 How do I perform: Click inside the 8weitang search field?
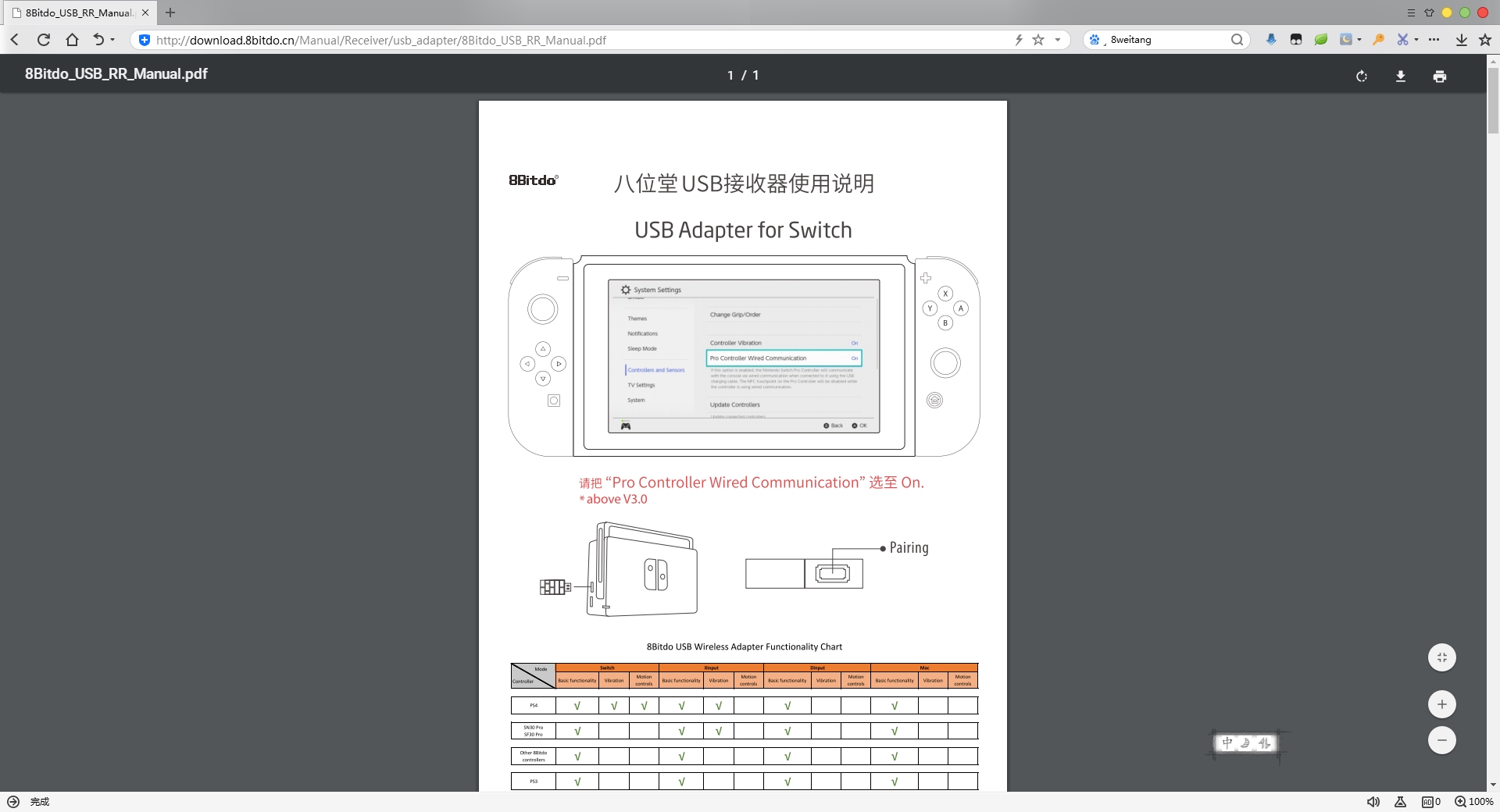click(x=1156, y=39)
